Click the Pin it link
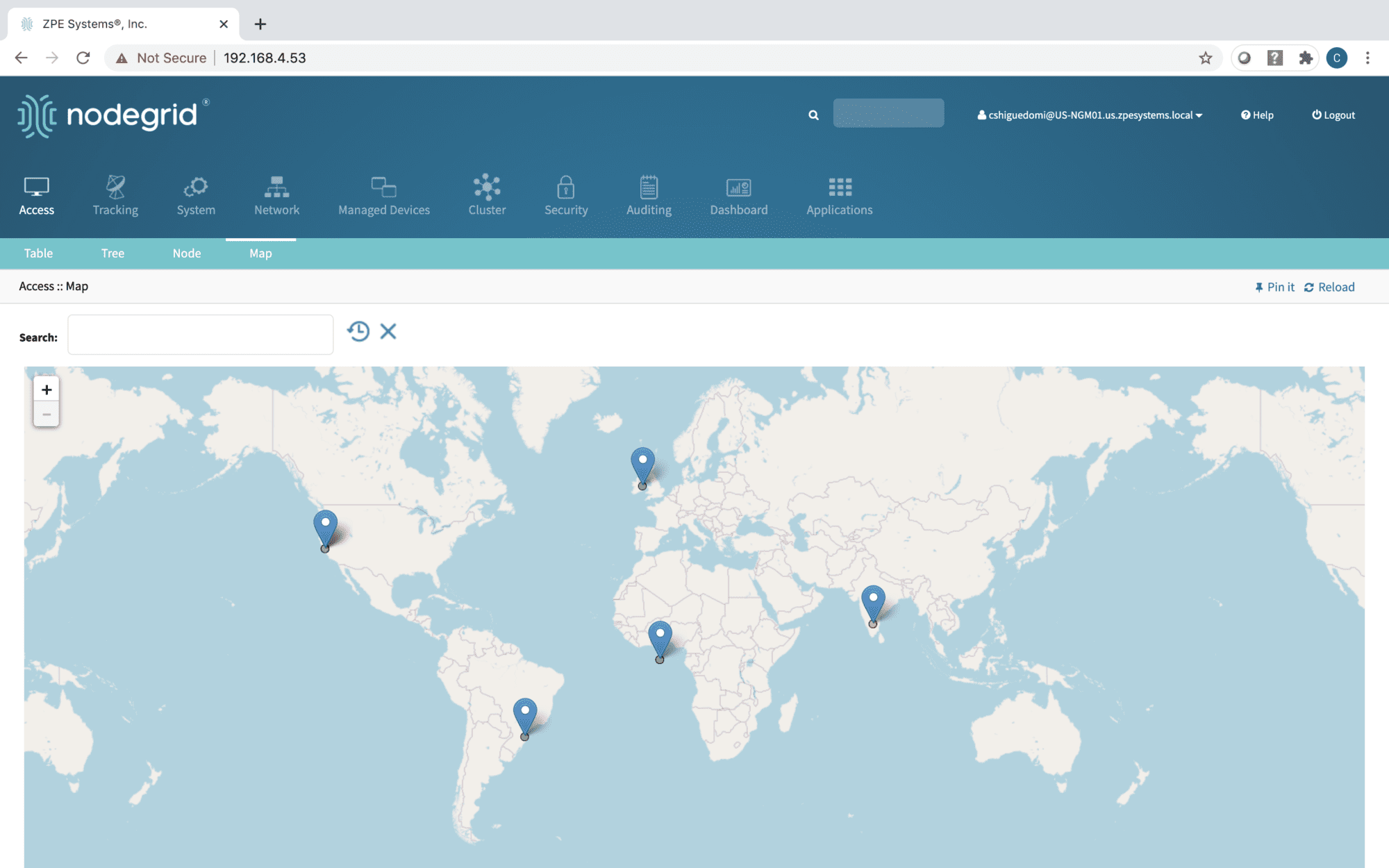The height and width of the screenshot is (868, 1389). point(1274,287)
